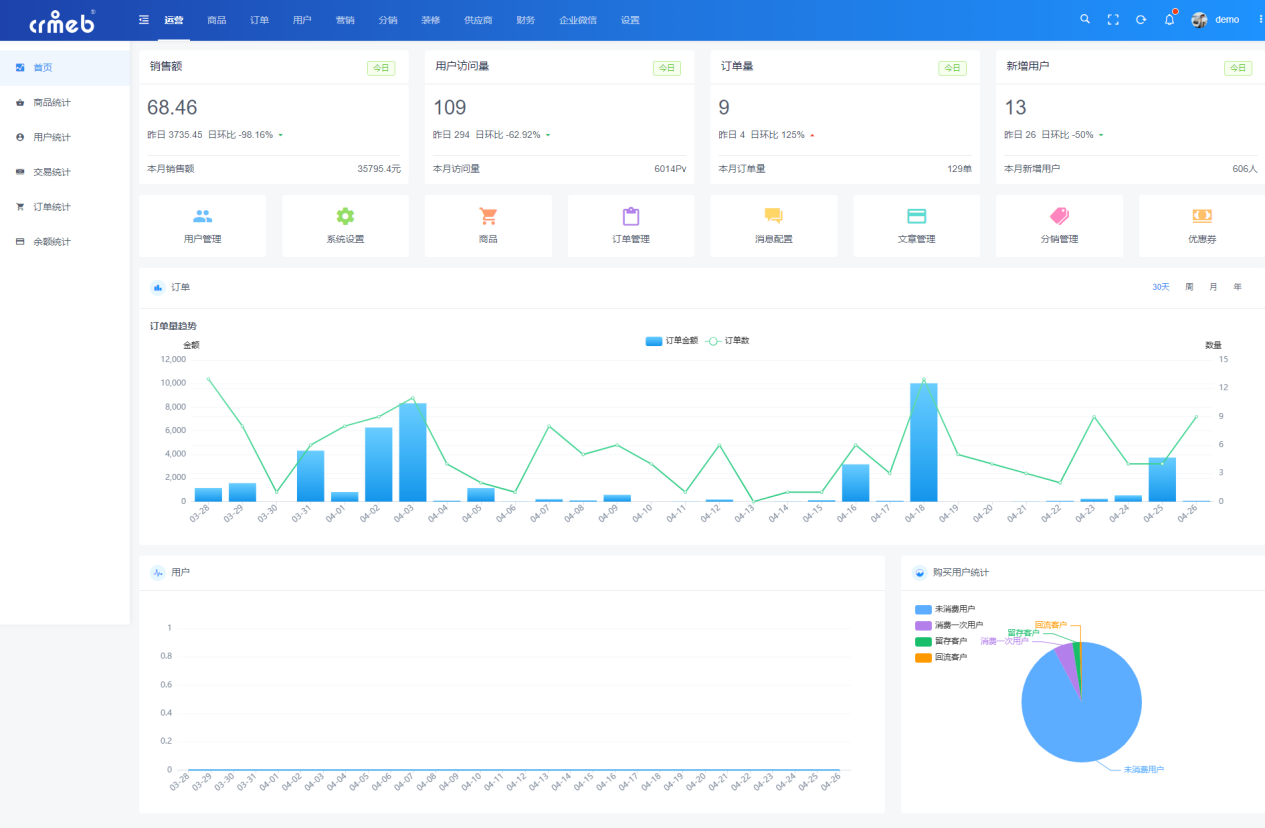Open 用户管理 shortcut card

203,226
